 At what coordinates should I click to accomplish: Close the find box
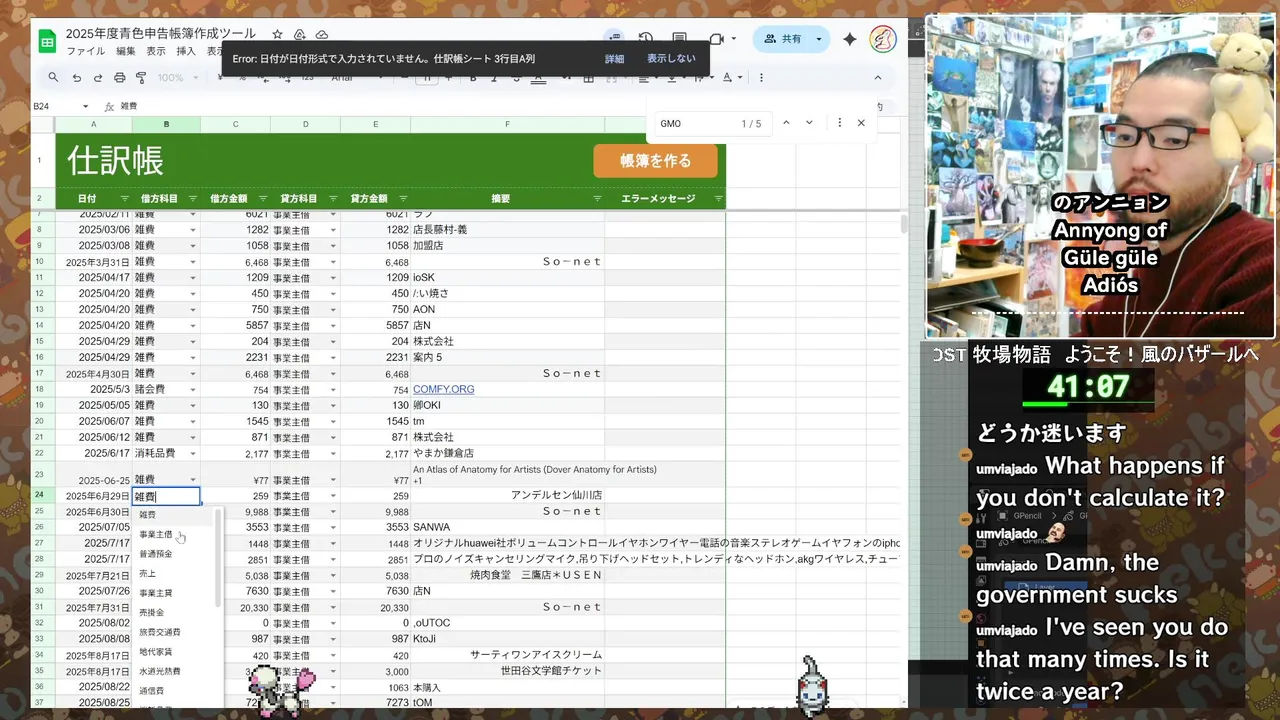[x=861, y=123]
